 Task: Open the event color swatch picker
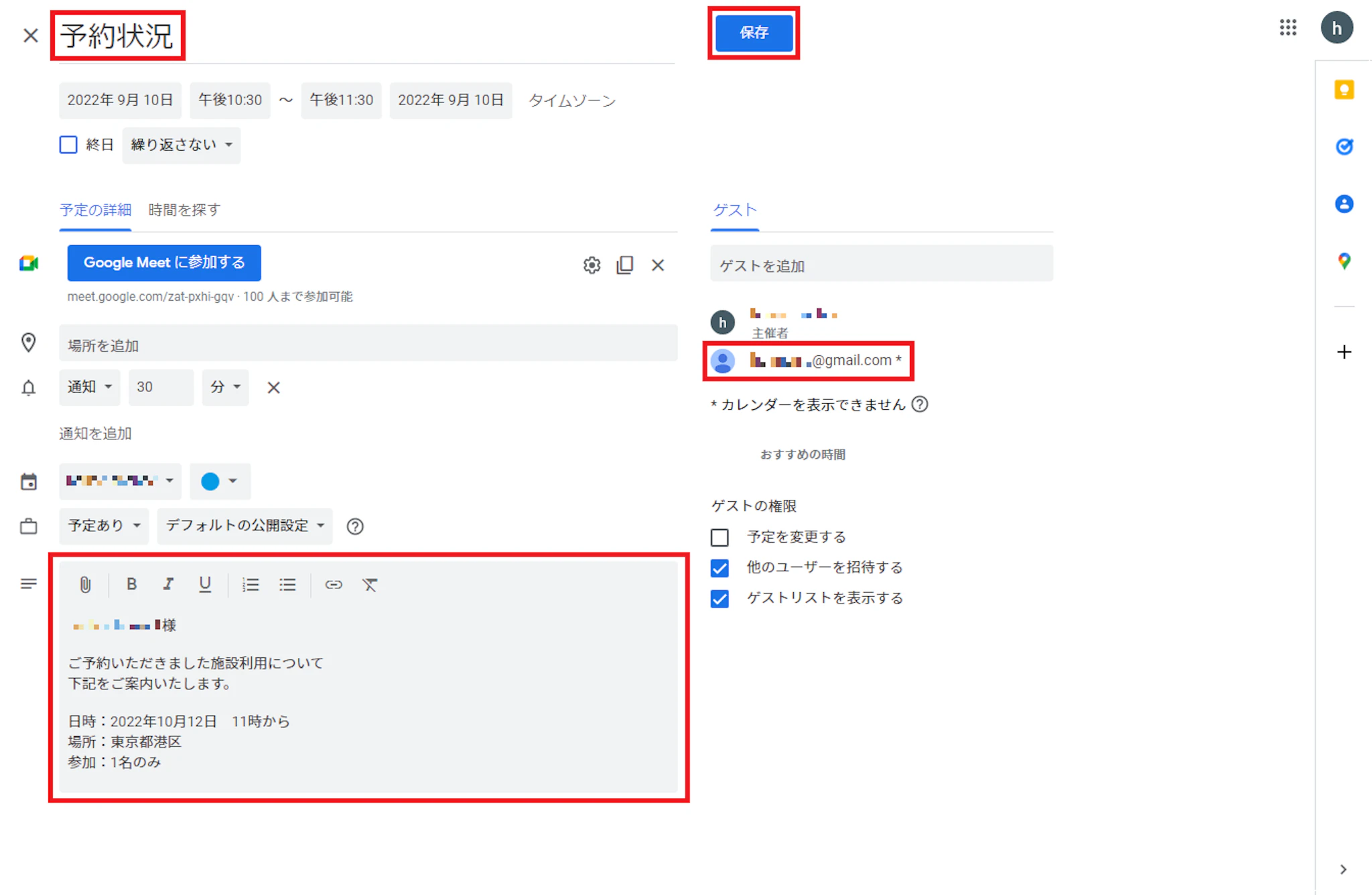tap(219, 481)
